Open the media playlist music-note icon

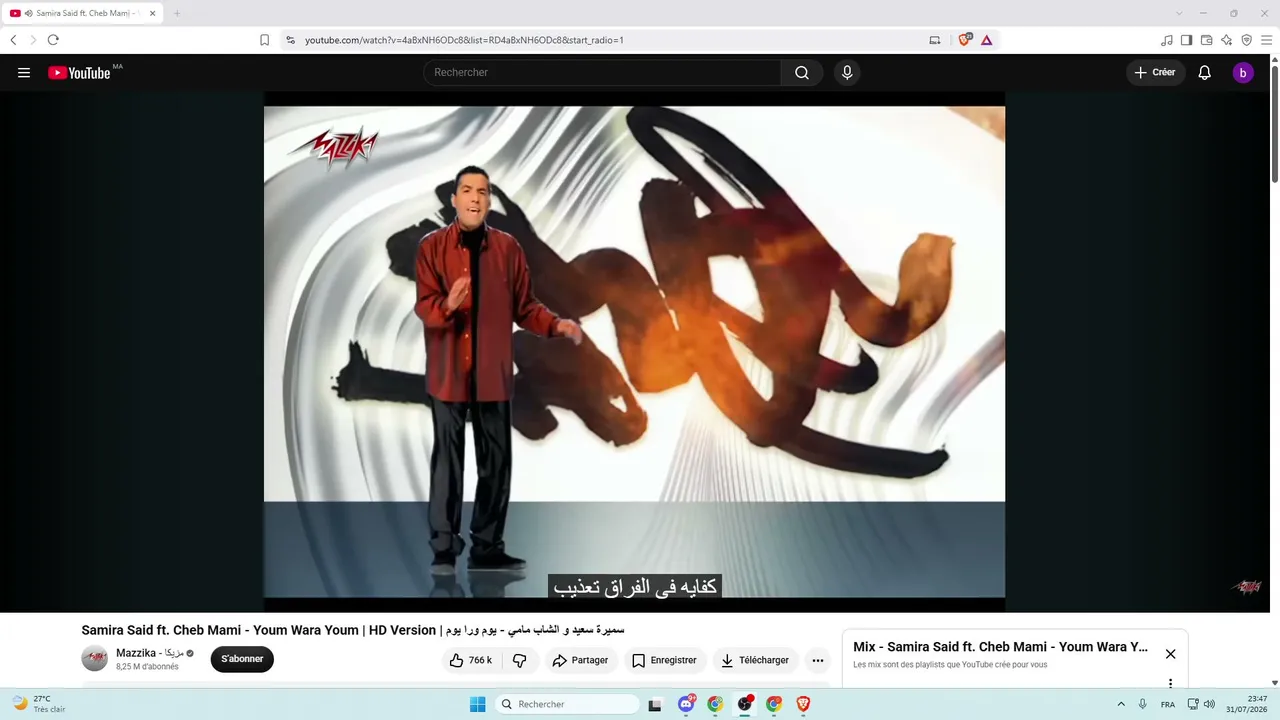(x=1167, y=40)
